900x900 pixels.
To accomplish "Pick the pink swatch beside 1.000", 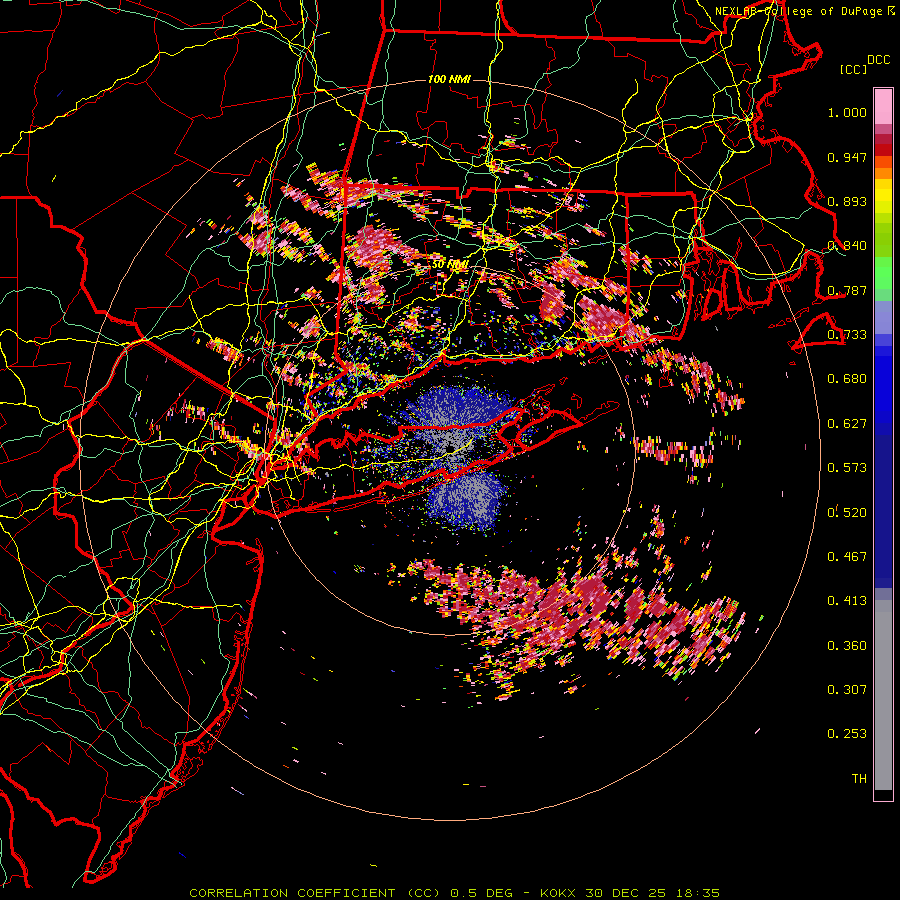I will (883, 107).
